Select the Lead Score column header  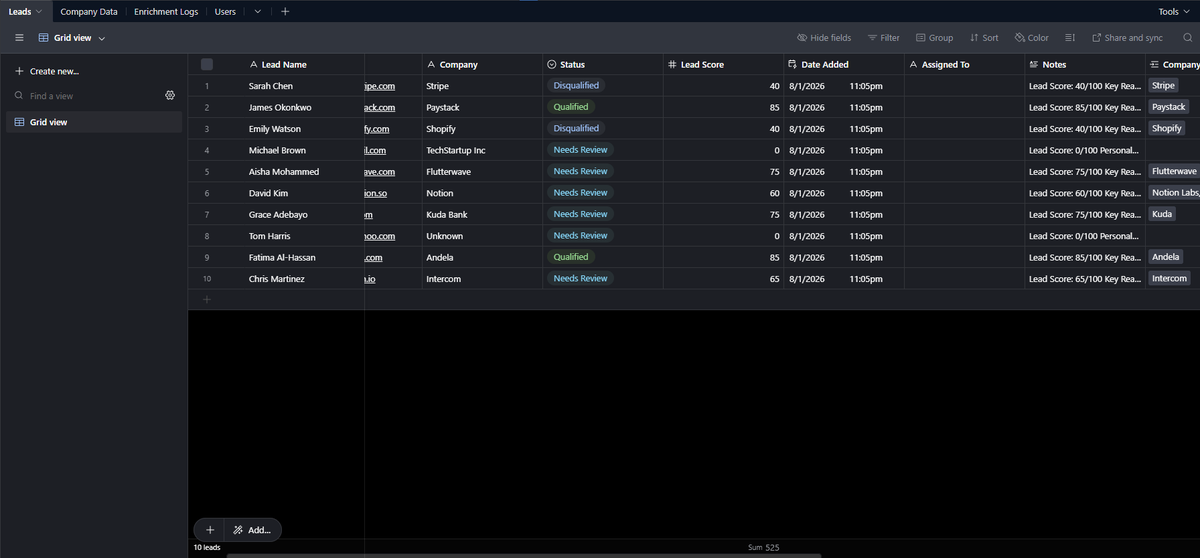tap(723, 64)
